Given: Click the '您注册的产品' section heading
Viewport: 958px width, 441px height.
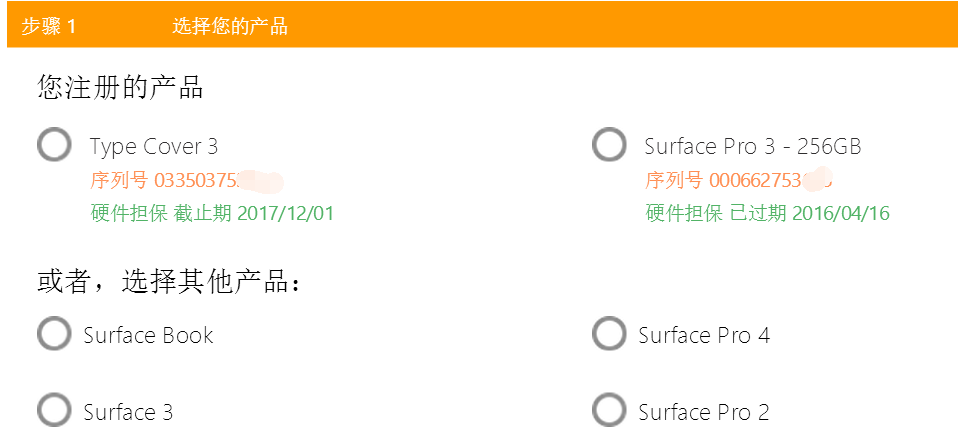Looking at the screenshot, I should pyautogui.click(x=120, y=87).
